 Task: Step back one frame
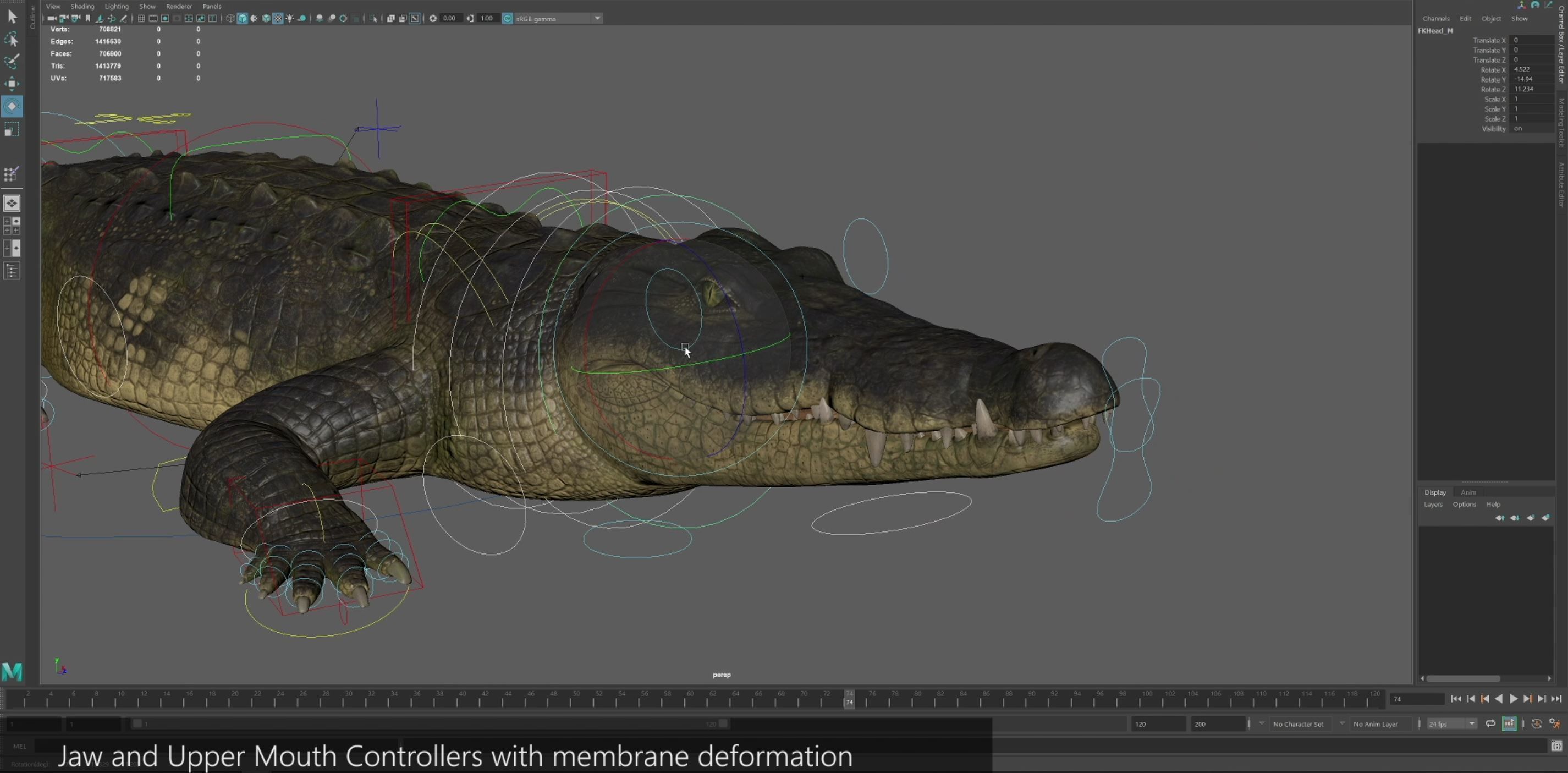pos(1471,699)
